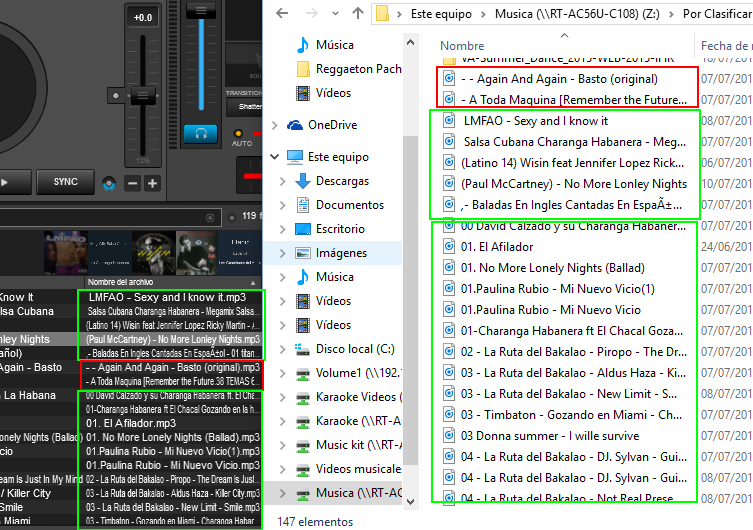This screenshot has width=753, height=530.
Task: Open Escritorio in navigation pane
Action: [340, 229]
